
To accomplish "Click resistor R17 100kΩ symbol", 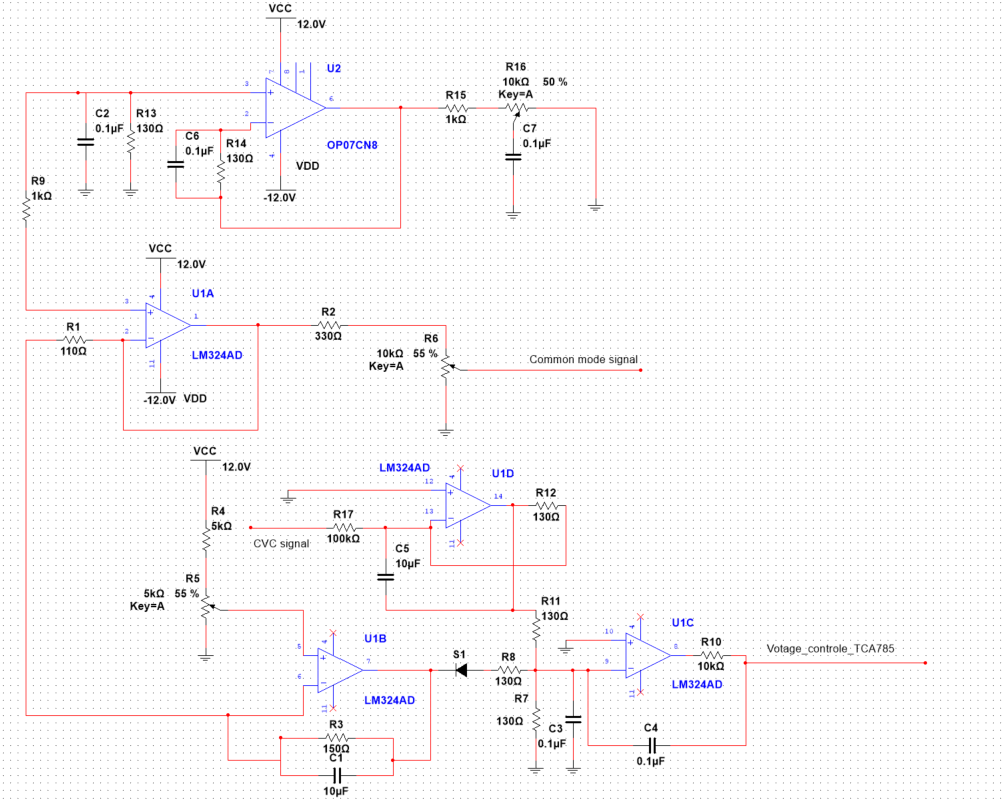I will tap(344, 527).
